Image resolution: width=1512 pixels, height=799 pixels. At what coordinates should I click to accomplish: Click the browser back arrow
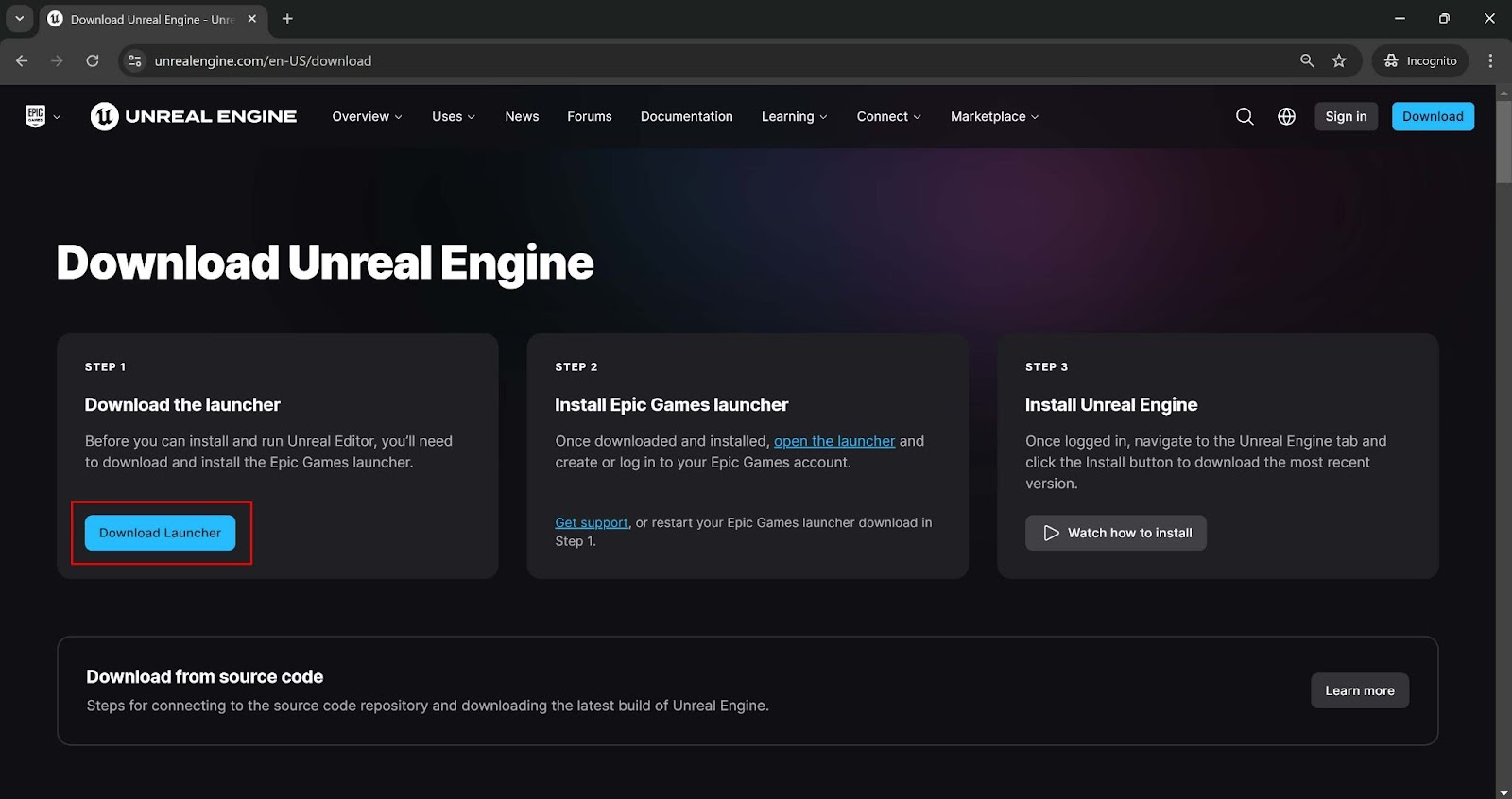coord(22,60)
